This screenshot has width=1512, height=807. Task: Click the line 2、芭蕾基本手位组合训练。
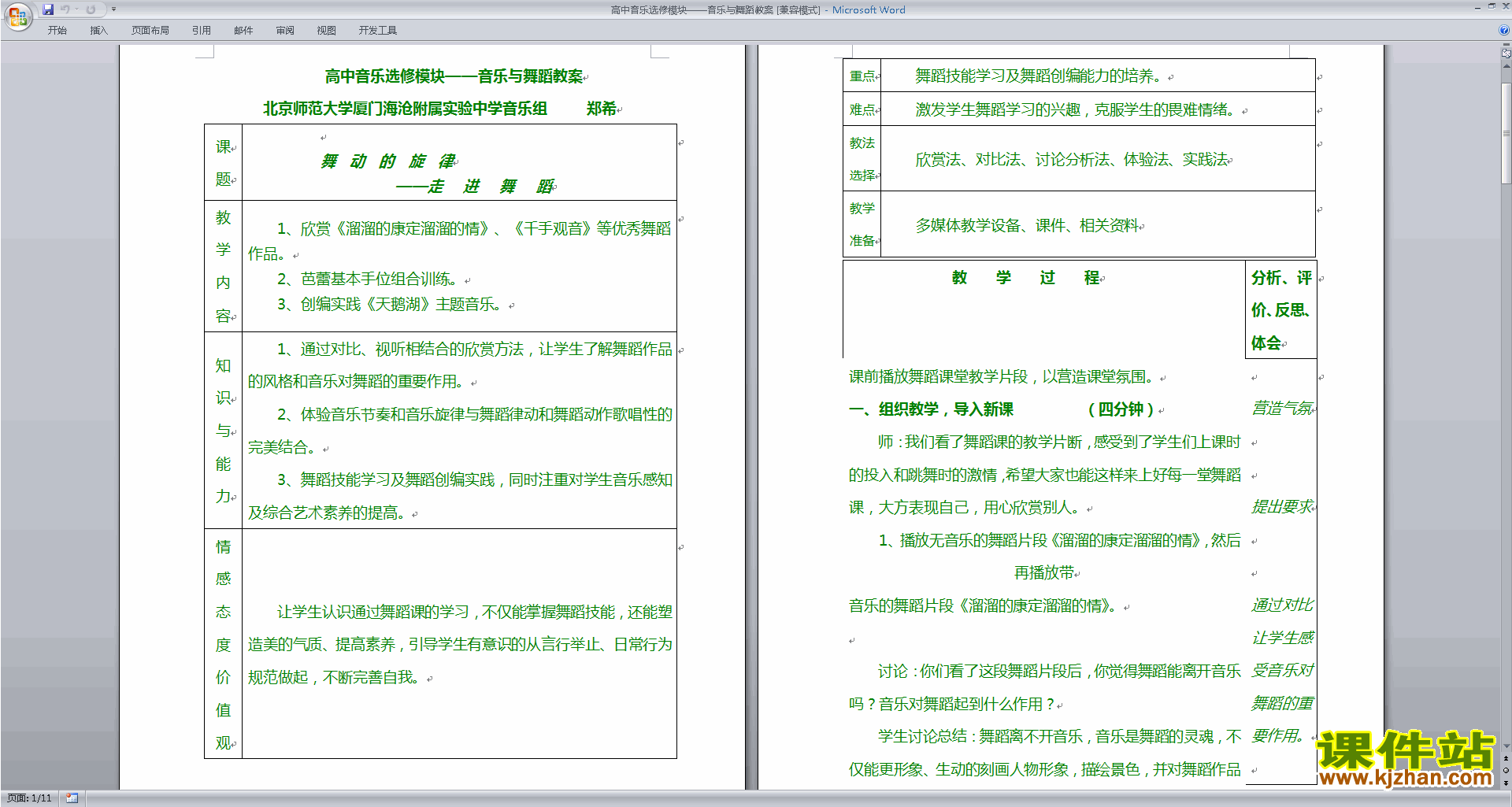[367, 279]
